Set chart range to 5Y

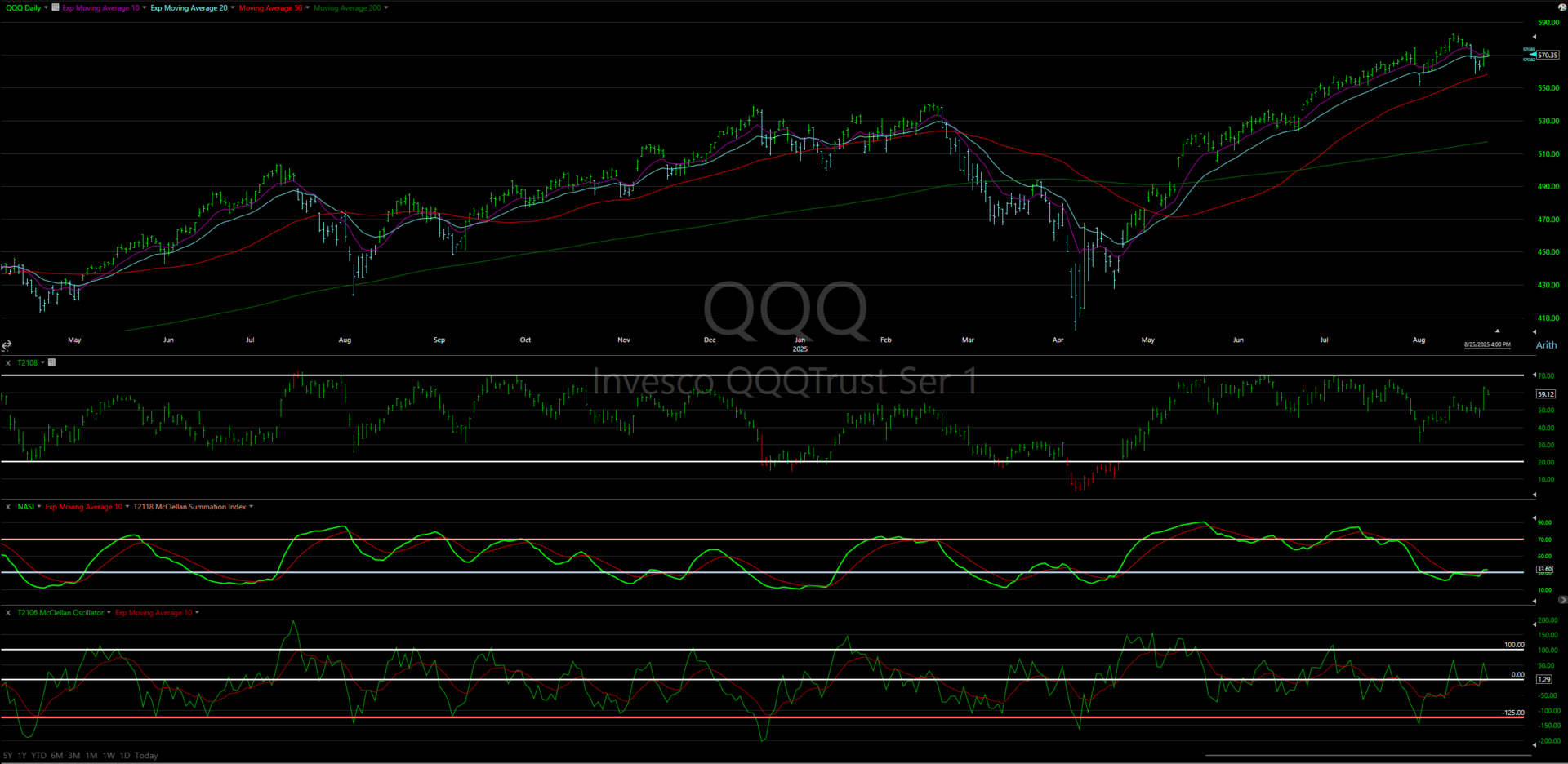click(8, 756)
